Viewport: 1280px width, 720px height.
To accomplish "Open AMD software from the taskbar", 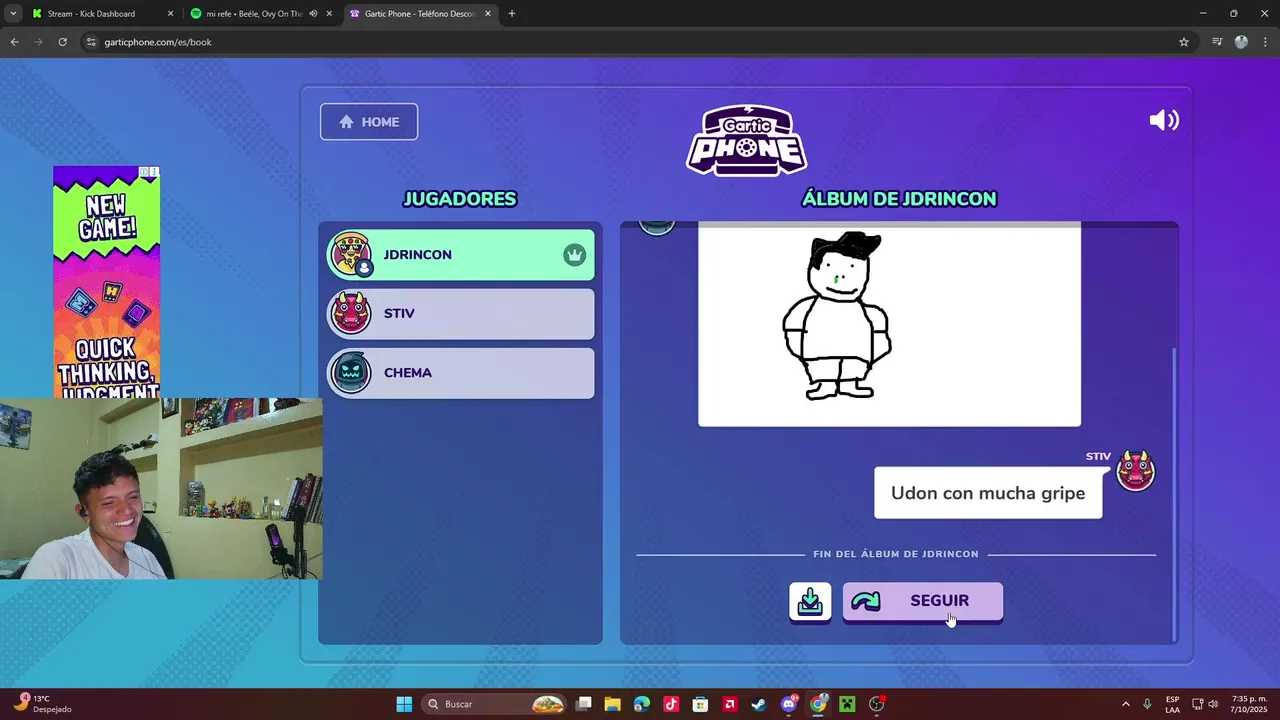I will tap(730, 704).
